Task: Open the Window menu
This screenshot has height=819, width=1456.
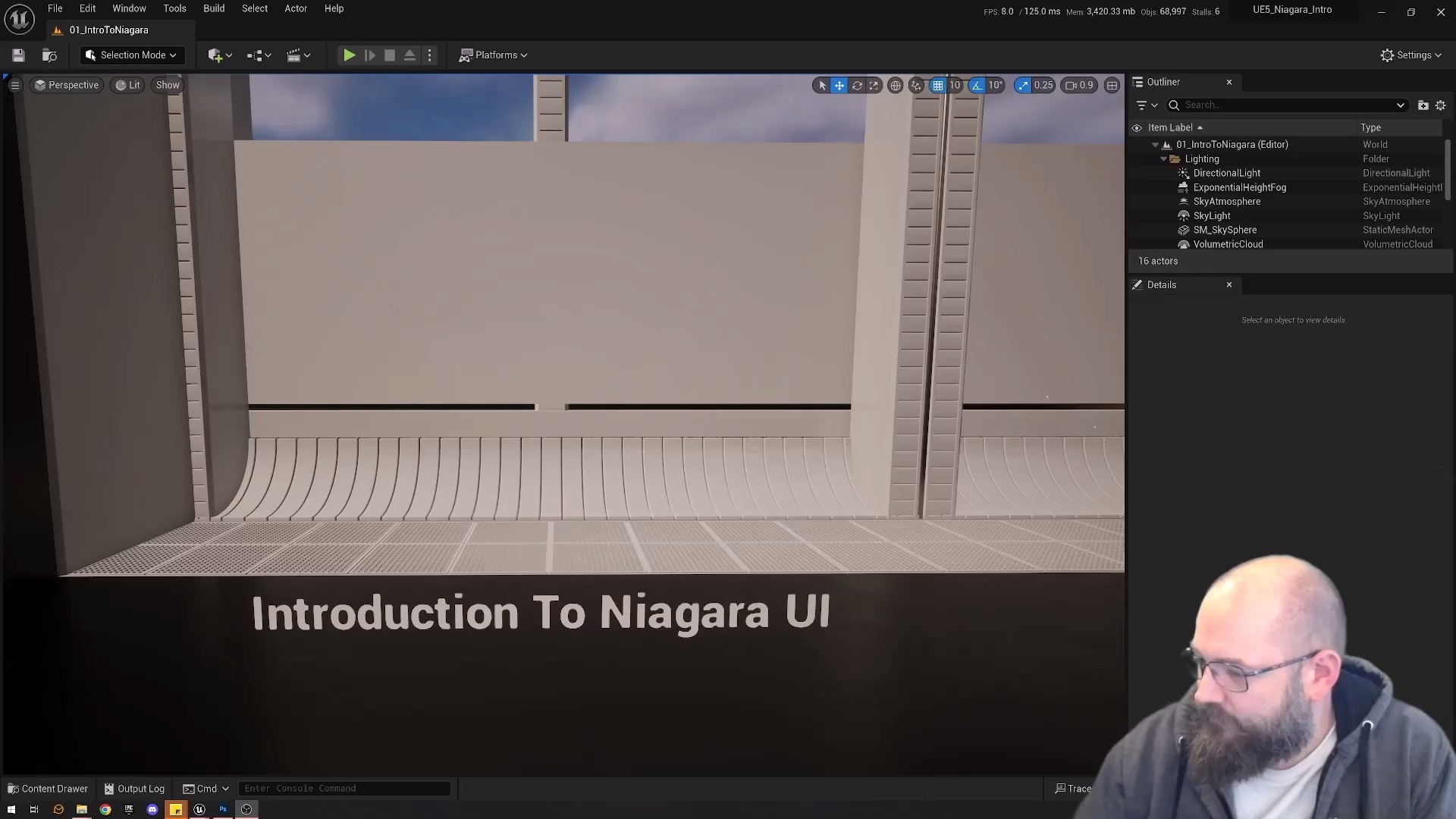Action: [x=129, y=8]
